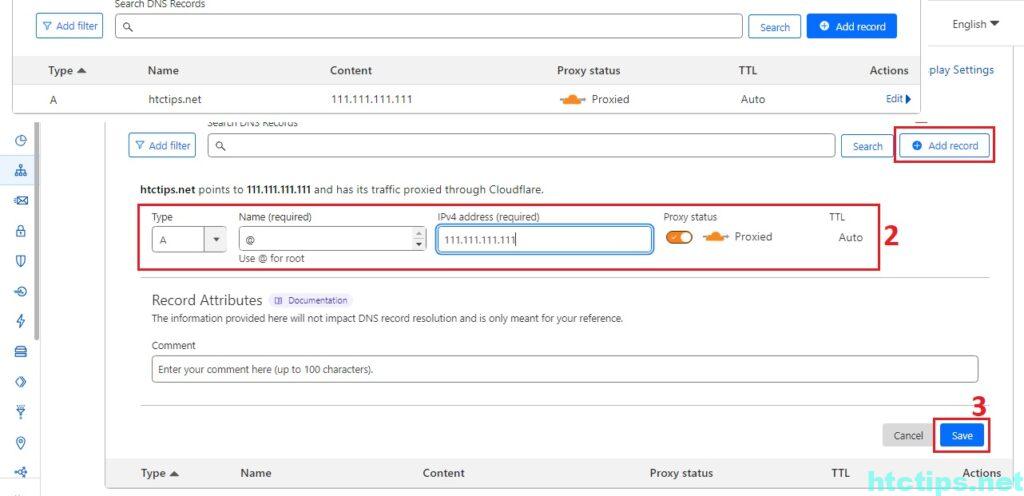
Task: Click the location pin sidebar icon
Action: point(20,443)
